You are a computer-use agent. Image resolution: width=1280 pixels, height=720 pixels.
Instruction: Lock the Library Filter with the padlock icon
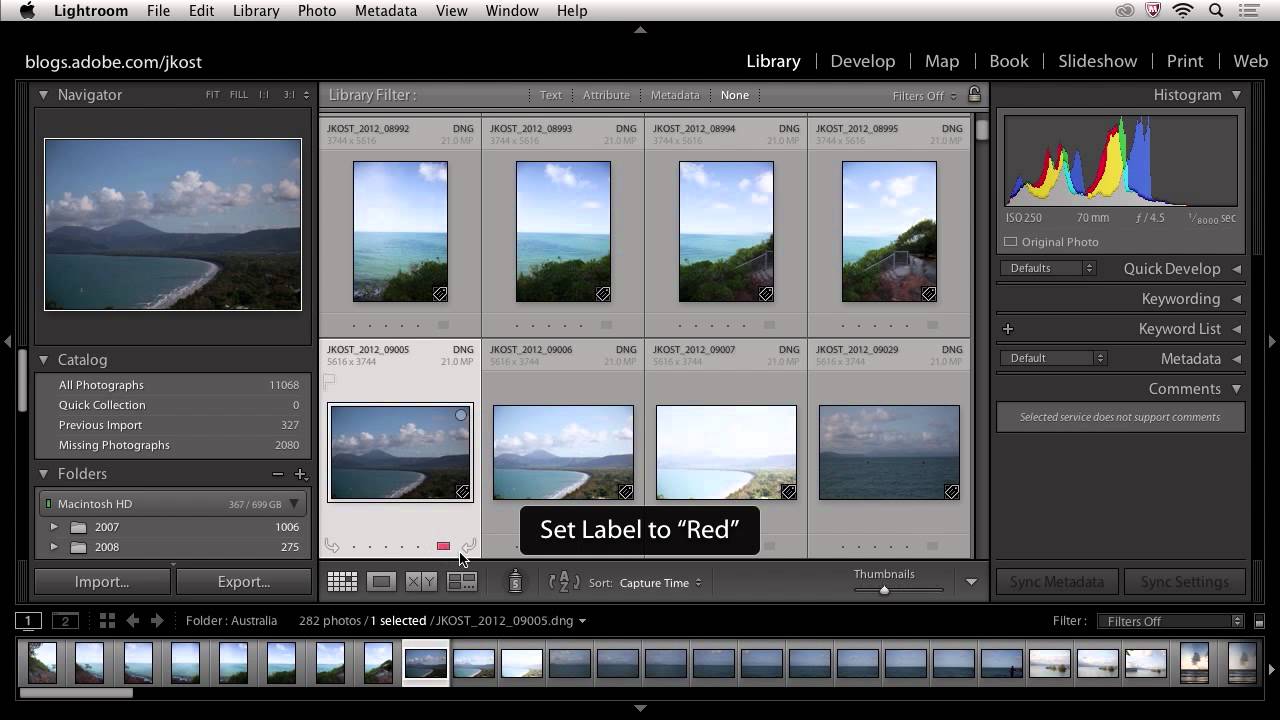pos(974,95)
